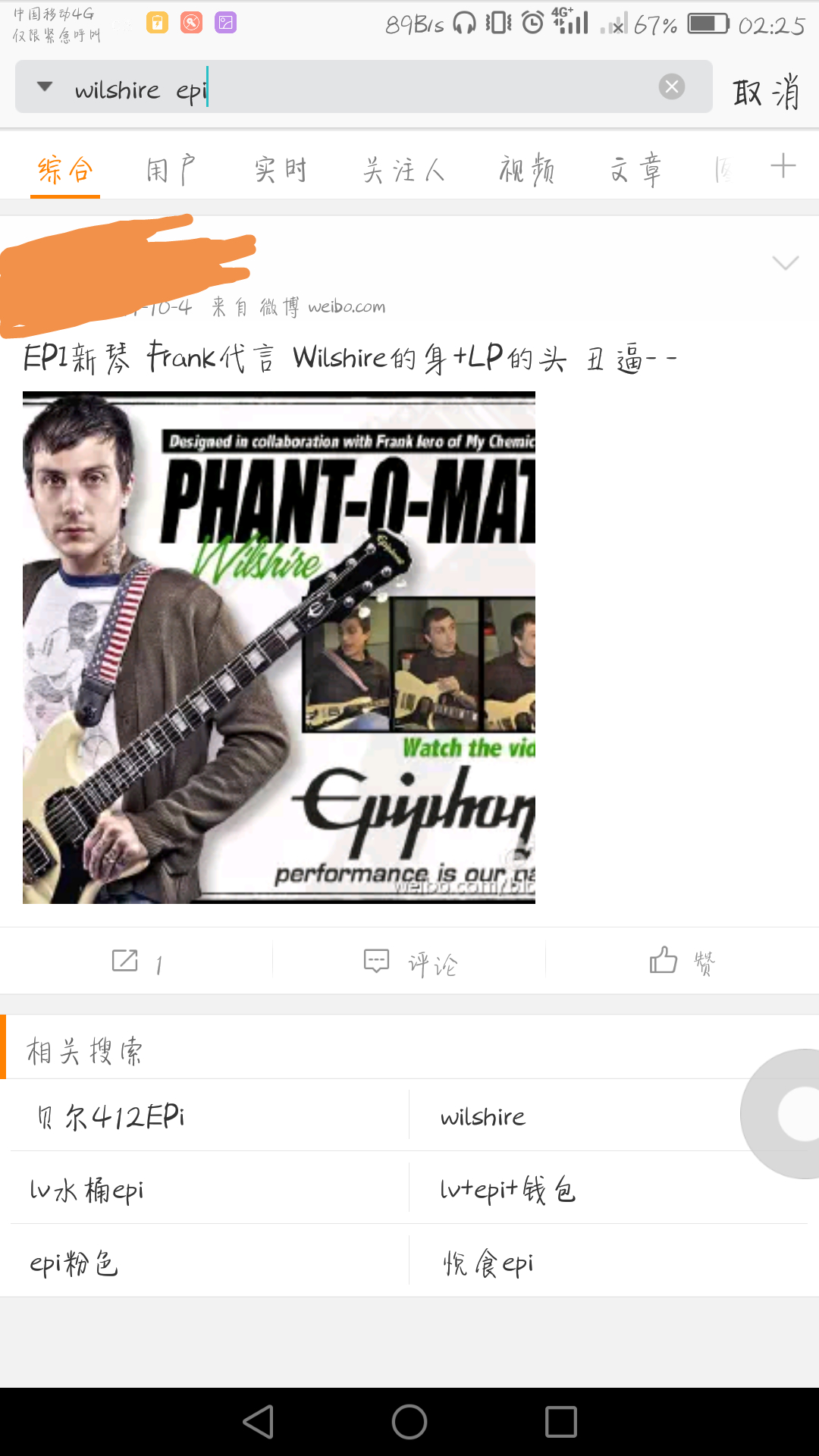Add a tab with plus icon
Viewport: 819px width, 1456px height.
point(783,166)
